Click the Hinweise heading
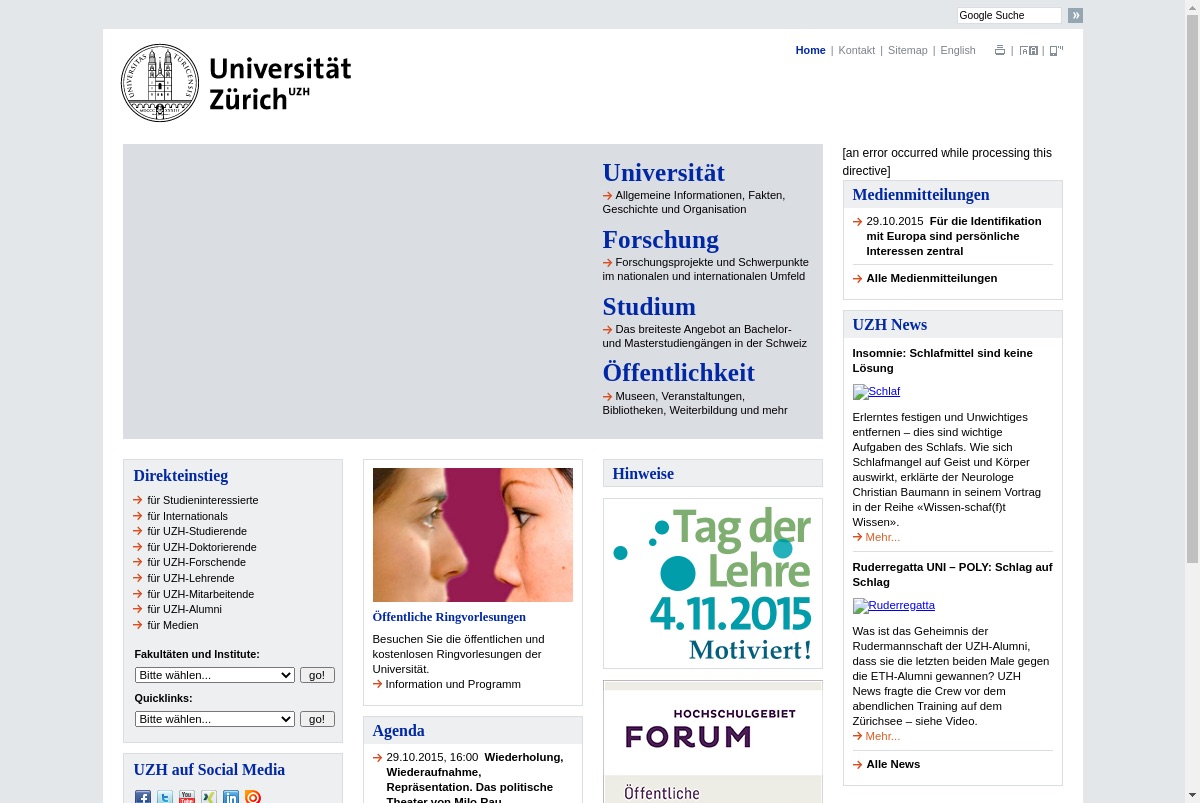Viewport: 1200px width, 803px height. pos(643,474)
